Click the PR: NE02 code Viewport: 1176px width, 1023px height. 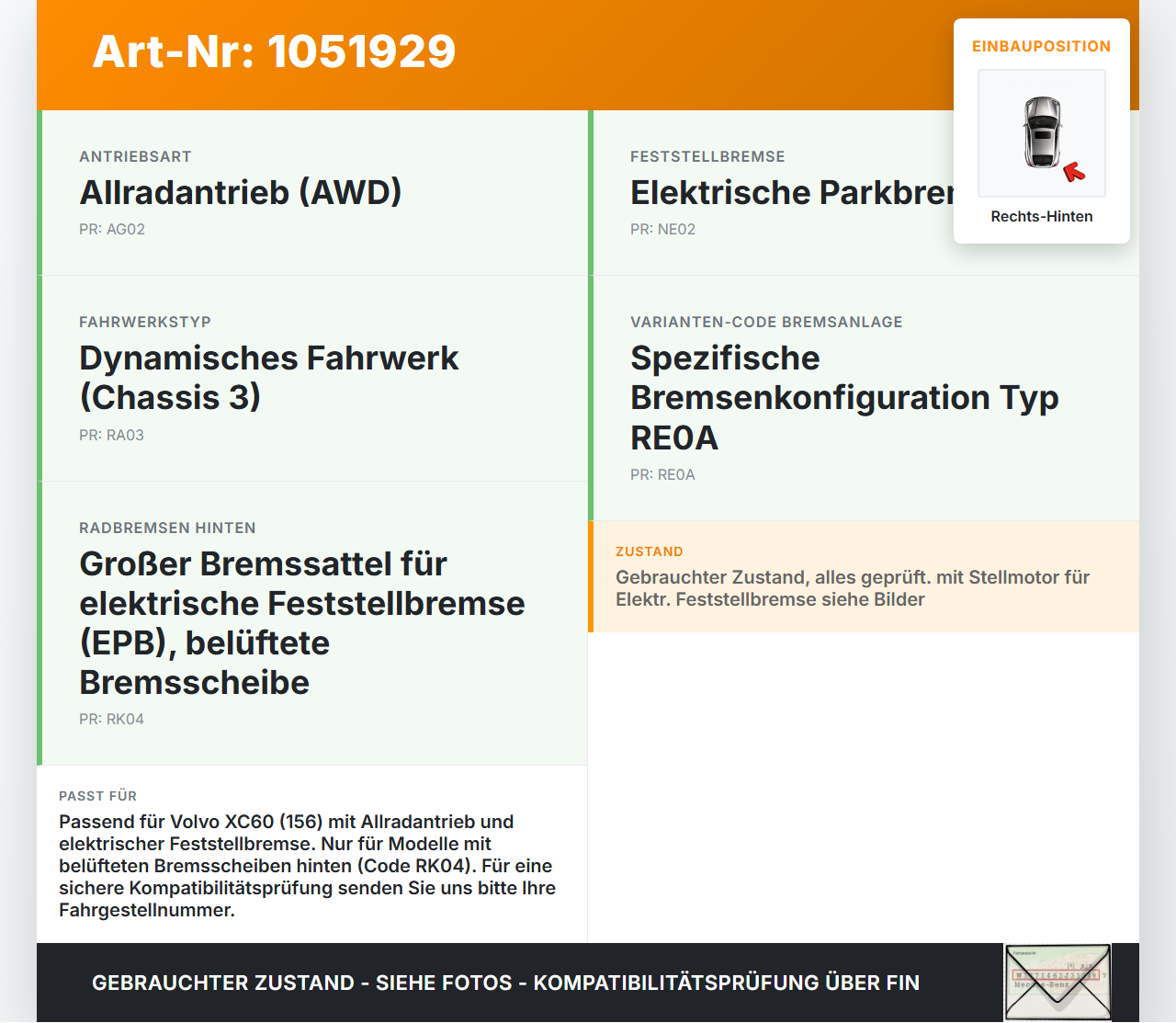pos(662,229)
